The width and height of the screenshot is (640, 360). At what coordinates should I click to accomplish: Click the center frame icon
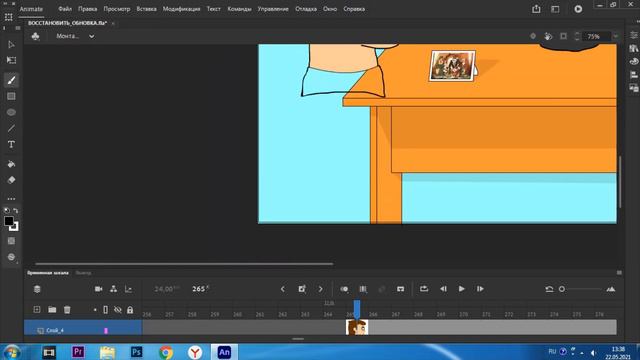(400, 289)
